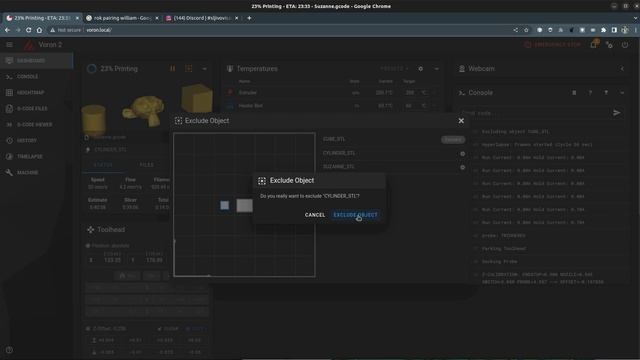
Task: Open Dashboard in the sidebar
Action: [x=37, y=60]
